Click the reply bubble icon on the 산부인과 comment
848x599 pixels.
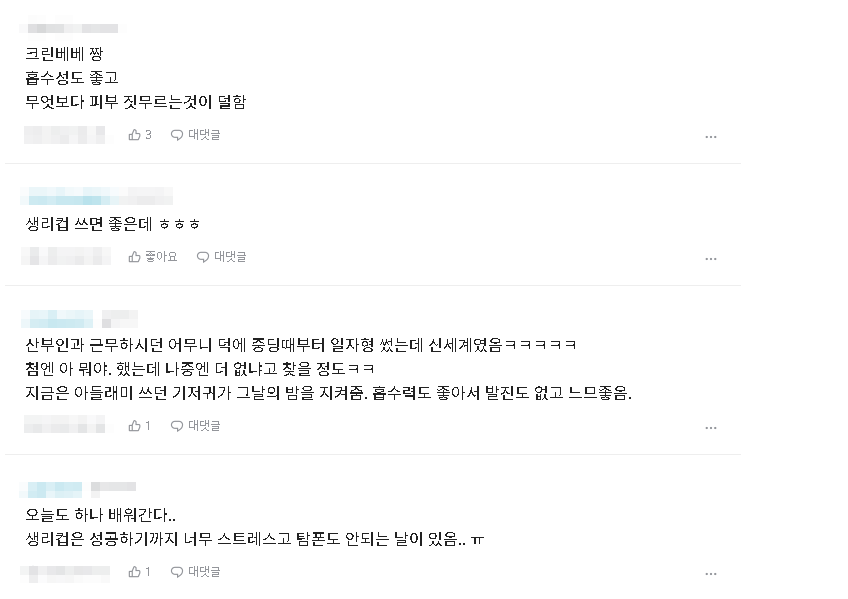tap(177, 426)
